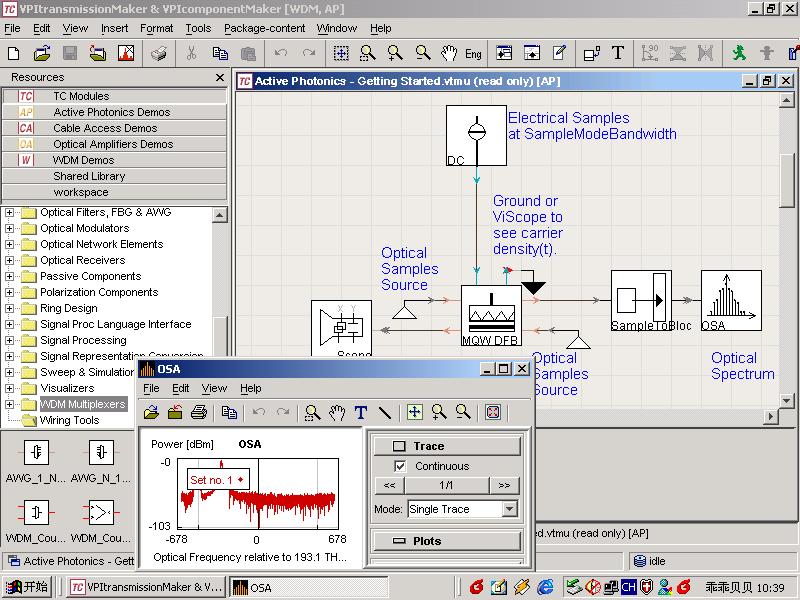Click the resource tree scroll up arrow
800x600 pixels.
coord(219,215)
